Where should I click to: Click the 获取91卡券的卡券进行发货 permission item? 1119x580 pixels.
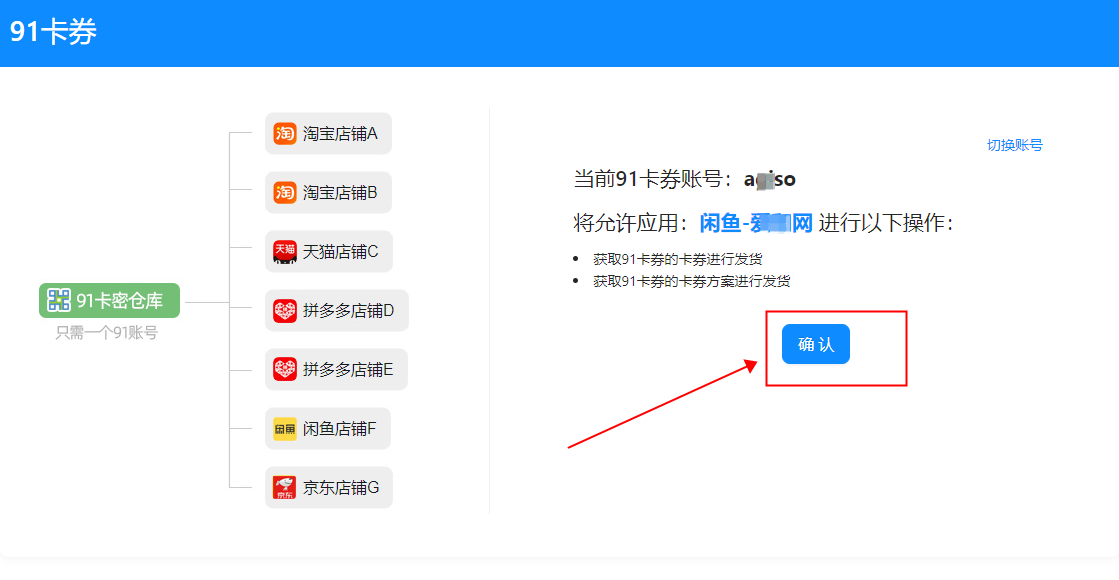point(677,259)
